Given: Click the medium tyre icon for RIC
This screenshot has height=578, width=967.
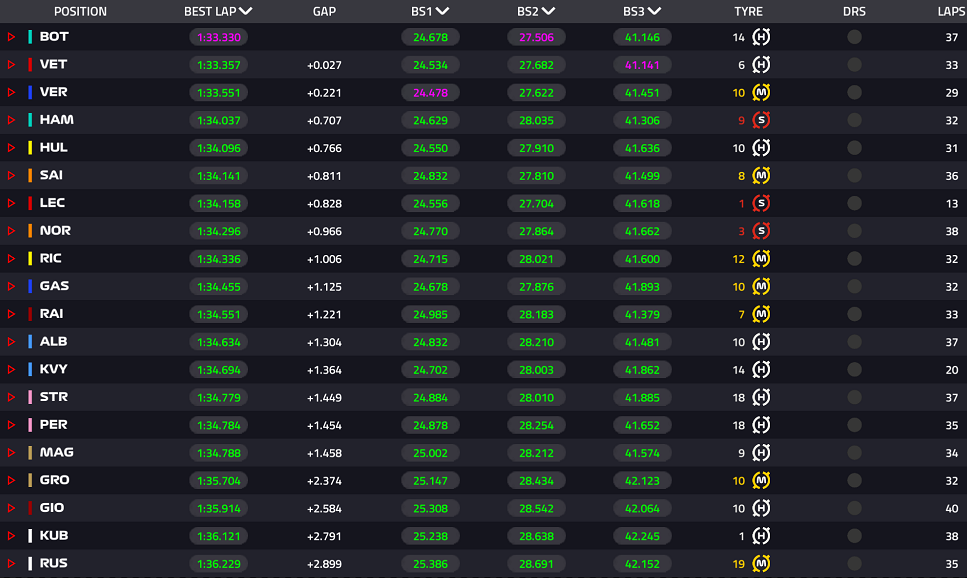Looking at the screenshot, I should [x=761, y=258].
